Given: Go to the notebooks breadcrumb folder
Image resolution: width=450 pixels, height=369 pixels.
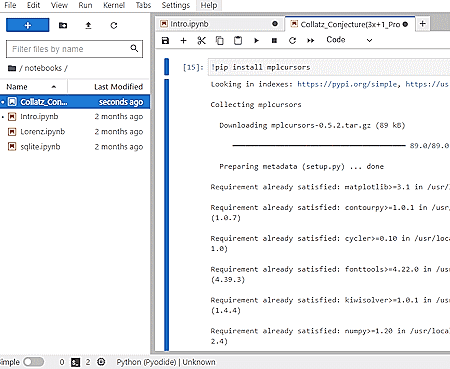Looking at the screenshot, I should click(x=43, y=68).
